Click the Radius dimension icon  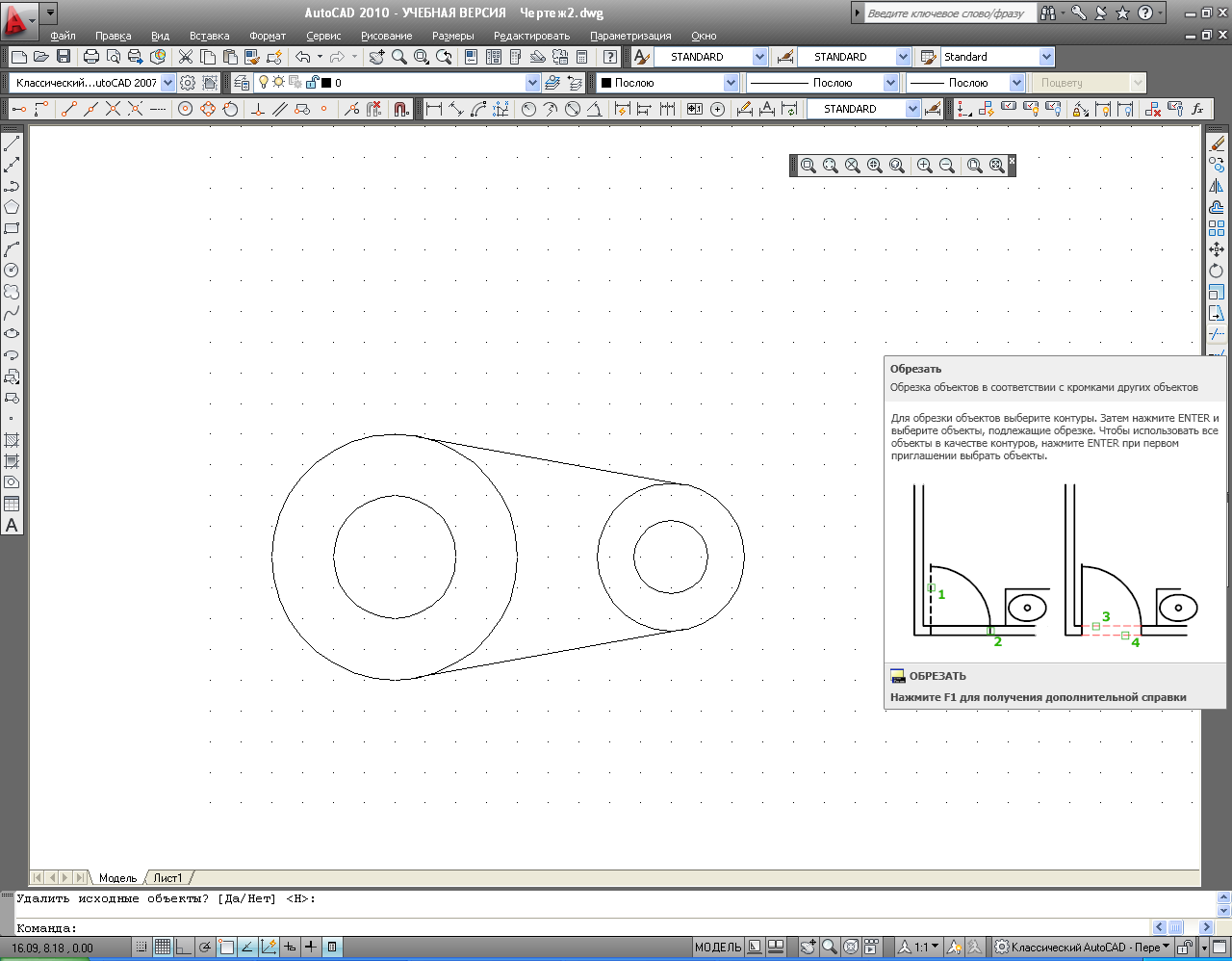[528, 109]
